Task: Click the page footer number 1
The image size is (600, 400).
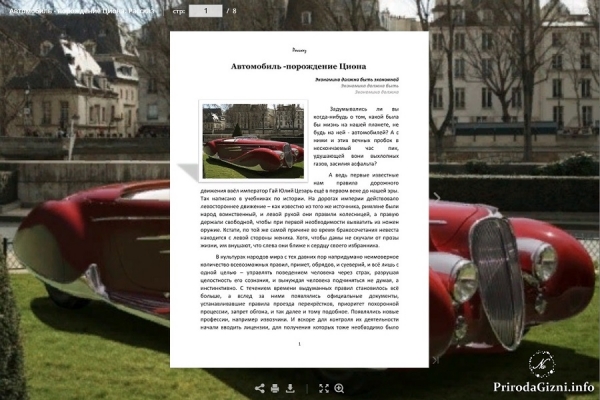Action: 299,344
